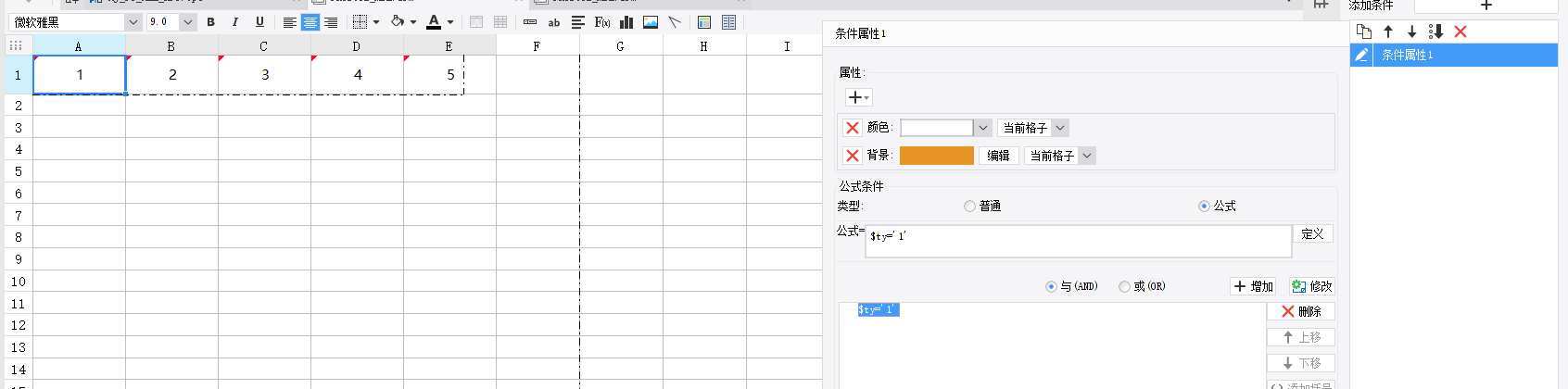Delete the condition with the red X icon
The width and height of the screenshot is (1568, 389).
click(x=1461, y=31)
